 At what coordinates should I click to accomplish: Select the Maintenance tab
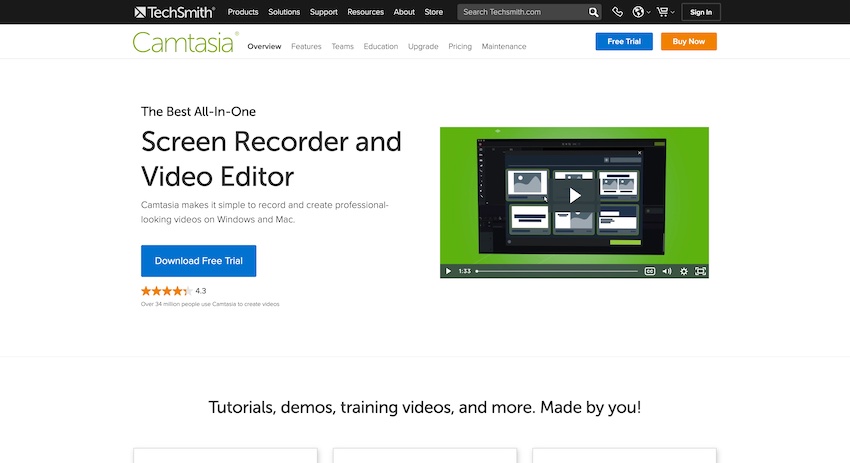[x=504, y=47]
